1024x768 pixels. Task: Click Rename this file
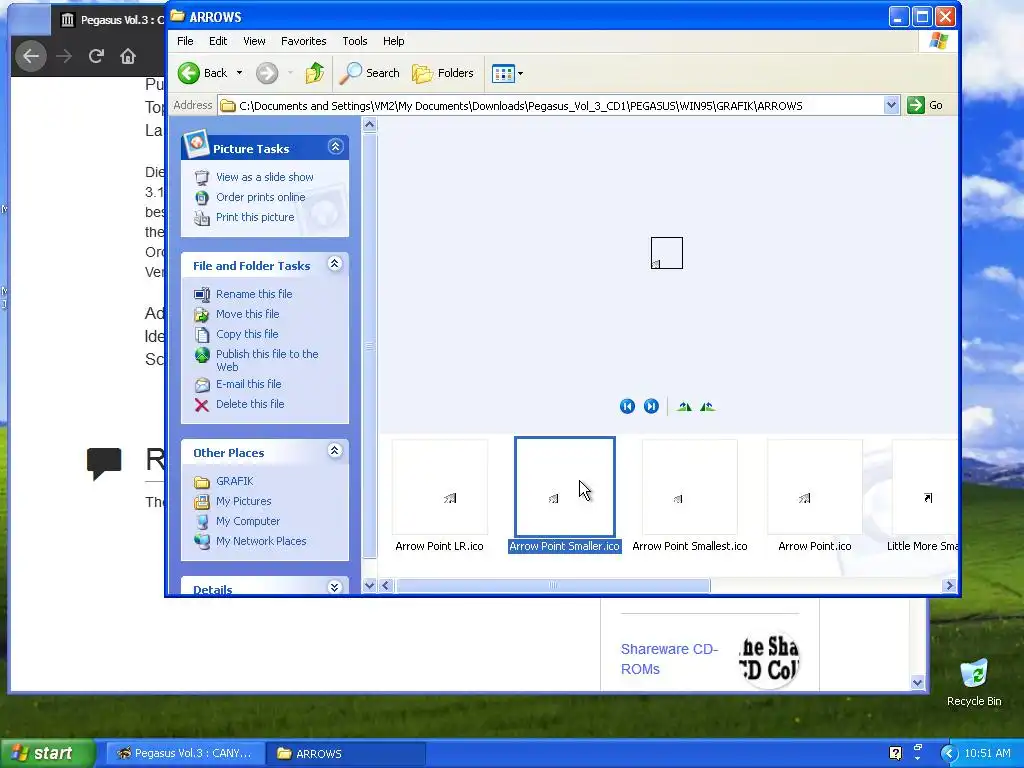(x=254, y=295)
